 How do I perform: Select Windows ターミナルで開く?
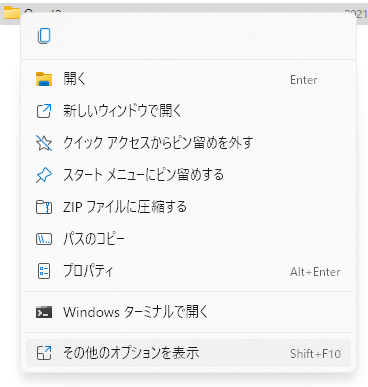coord(188,312)
